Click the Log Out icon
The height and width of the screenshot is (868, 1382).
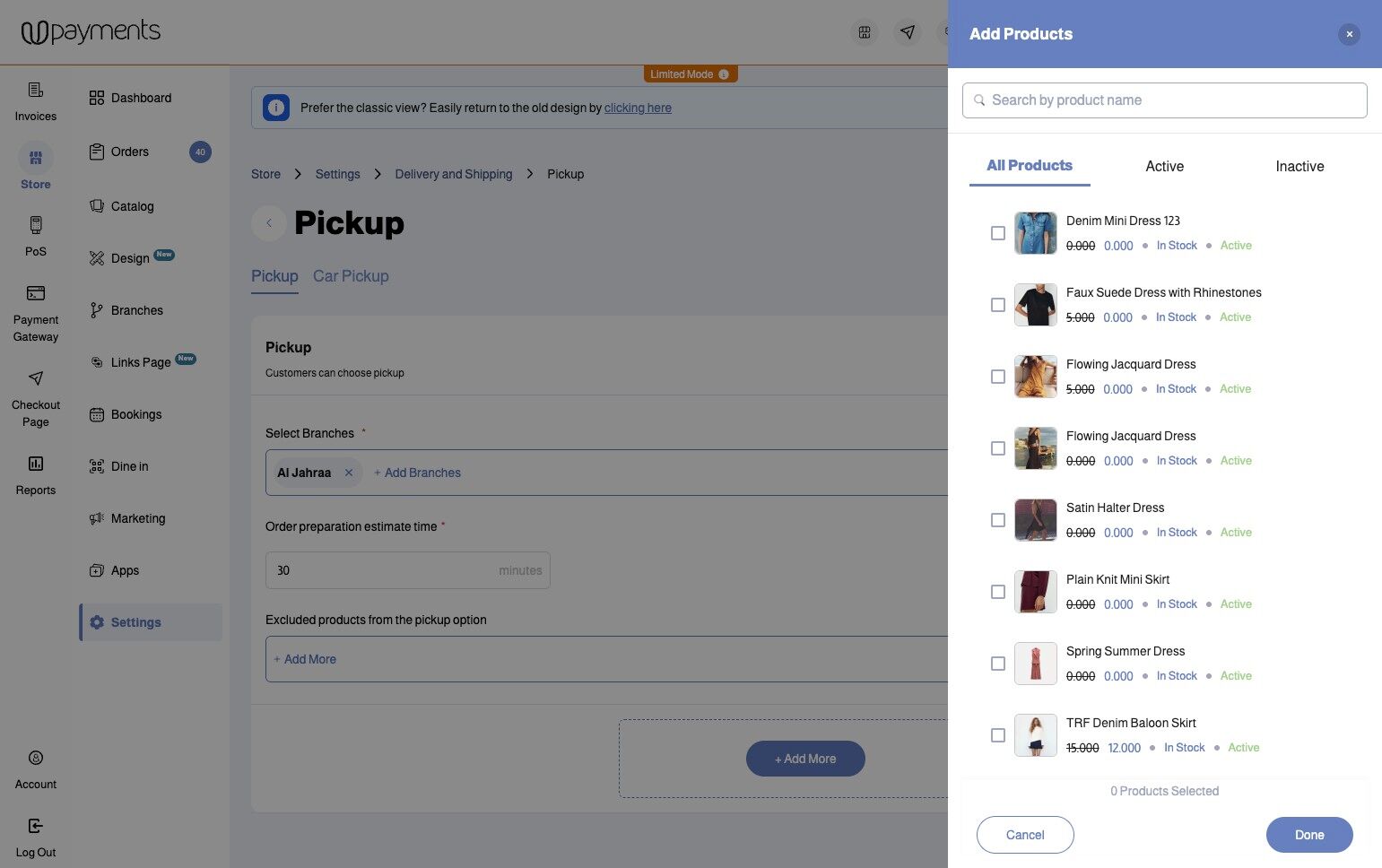[36, 826]
